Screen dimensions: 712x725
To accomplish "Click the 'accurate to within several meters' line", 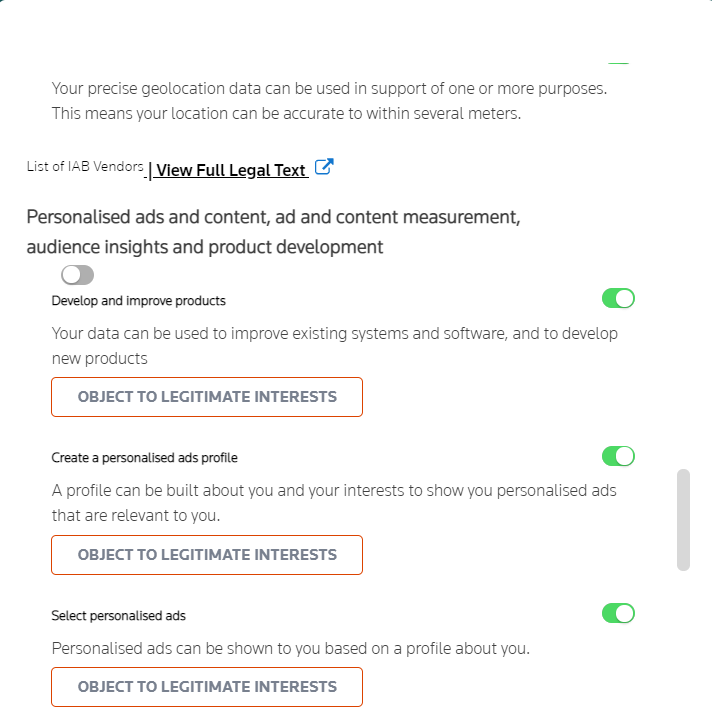I will pos(286,113).
